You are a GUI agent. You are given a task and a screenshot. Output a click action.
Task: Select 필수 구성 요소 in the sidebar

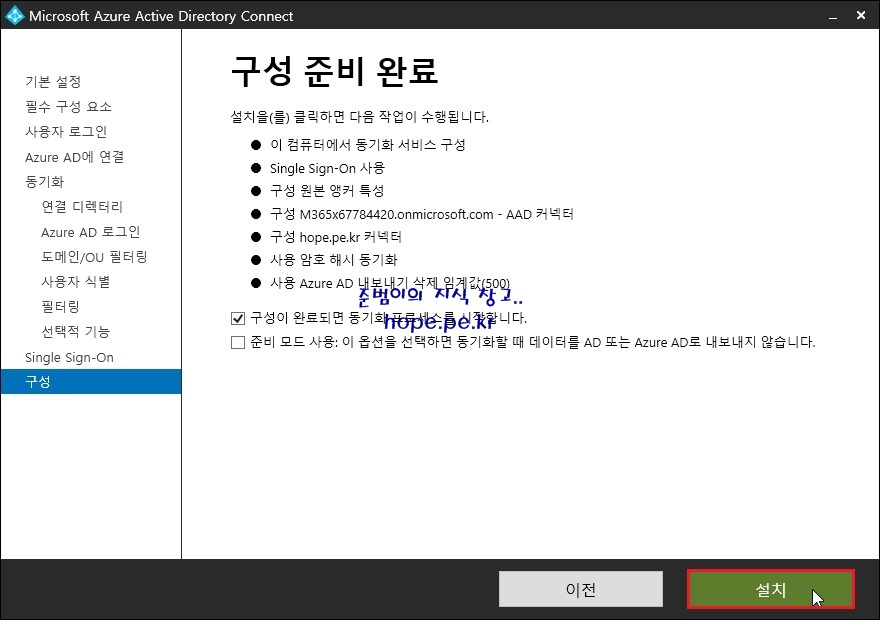[68, 107]
